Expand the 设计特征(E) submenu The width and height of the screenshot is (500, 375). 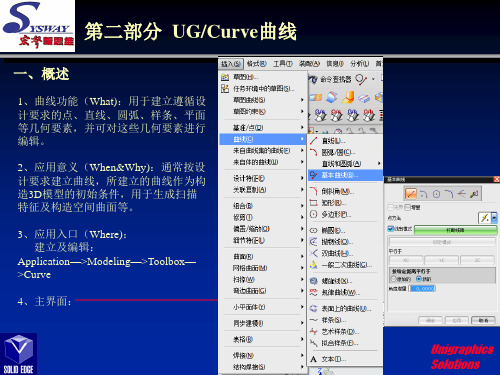tap(262, 178)
